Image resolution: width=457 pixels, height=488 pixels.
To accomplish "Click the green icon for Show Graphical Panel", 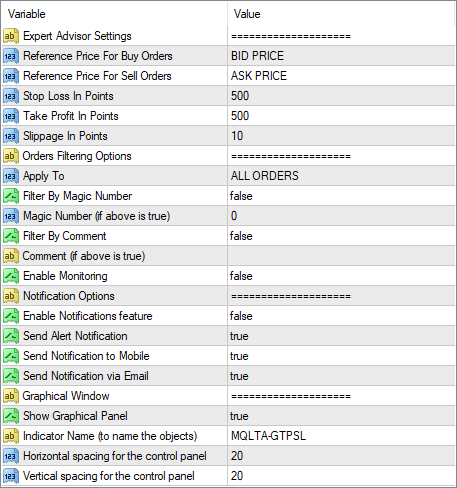I will pyautogui.click(x=11, y=416).
